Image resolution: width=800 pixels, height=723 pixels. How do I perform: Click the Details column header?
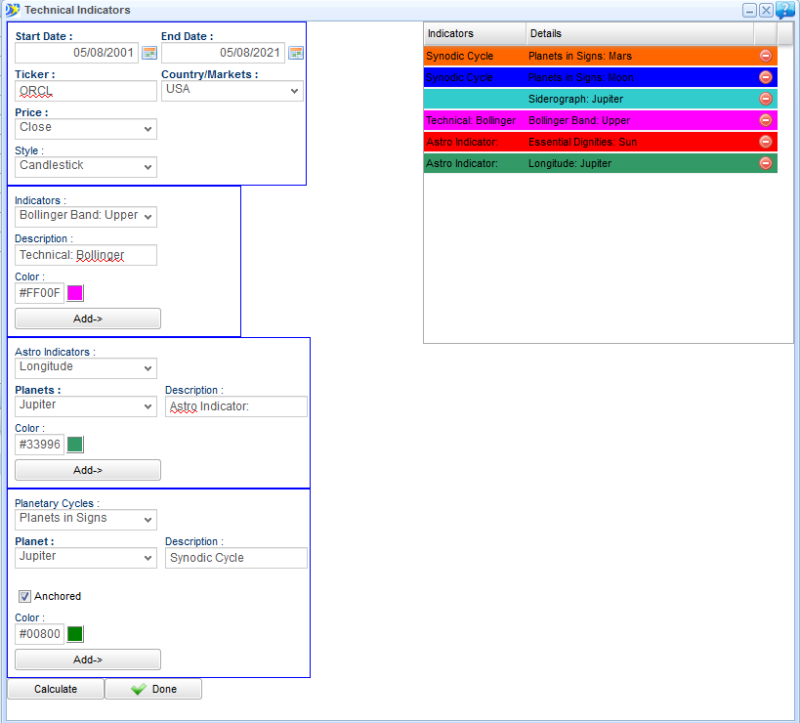click(640, 34)
